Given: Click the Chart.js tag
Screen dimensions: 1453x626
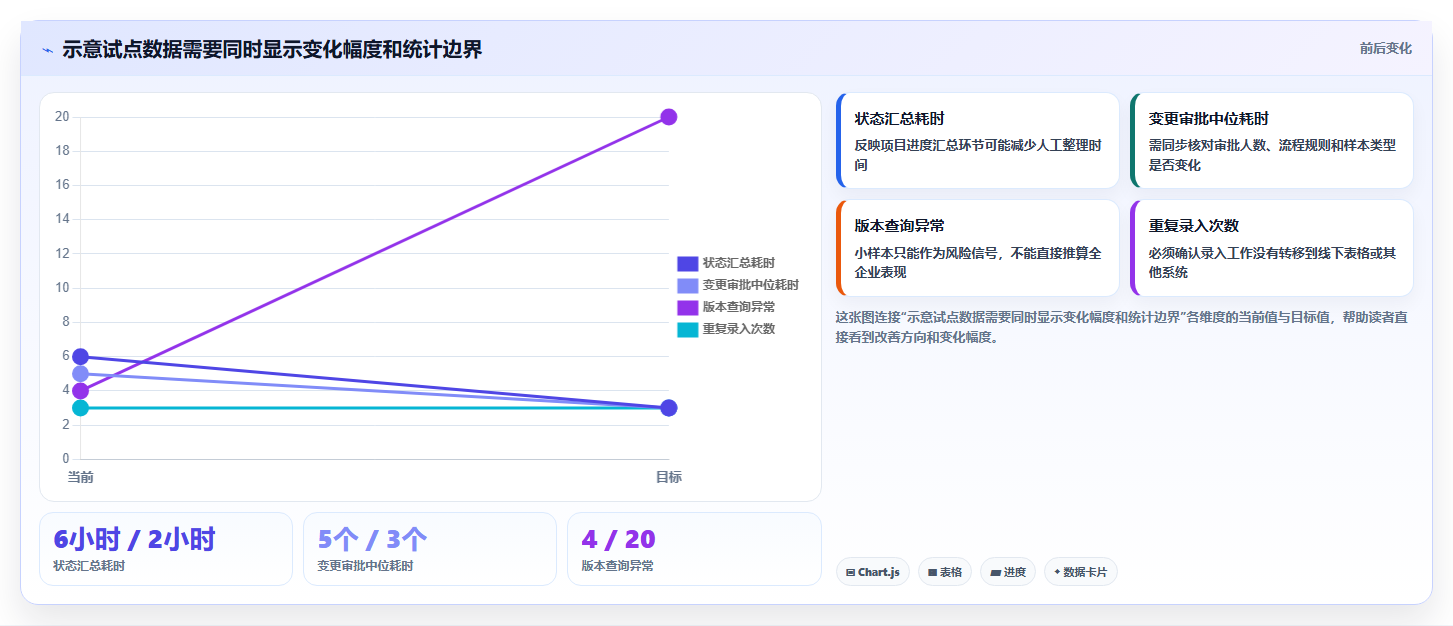Looking at the screenshot, I should click(872, 572).
